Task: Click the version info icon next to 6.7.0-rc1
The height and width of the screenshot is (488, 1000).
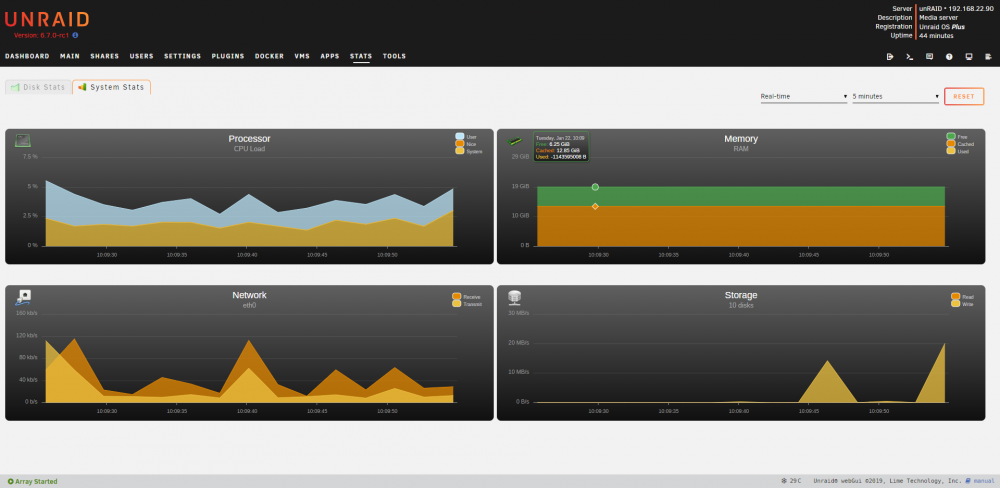Action: (x=75, y=36)
